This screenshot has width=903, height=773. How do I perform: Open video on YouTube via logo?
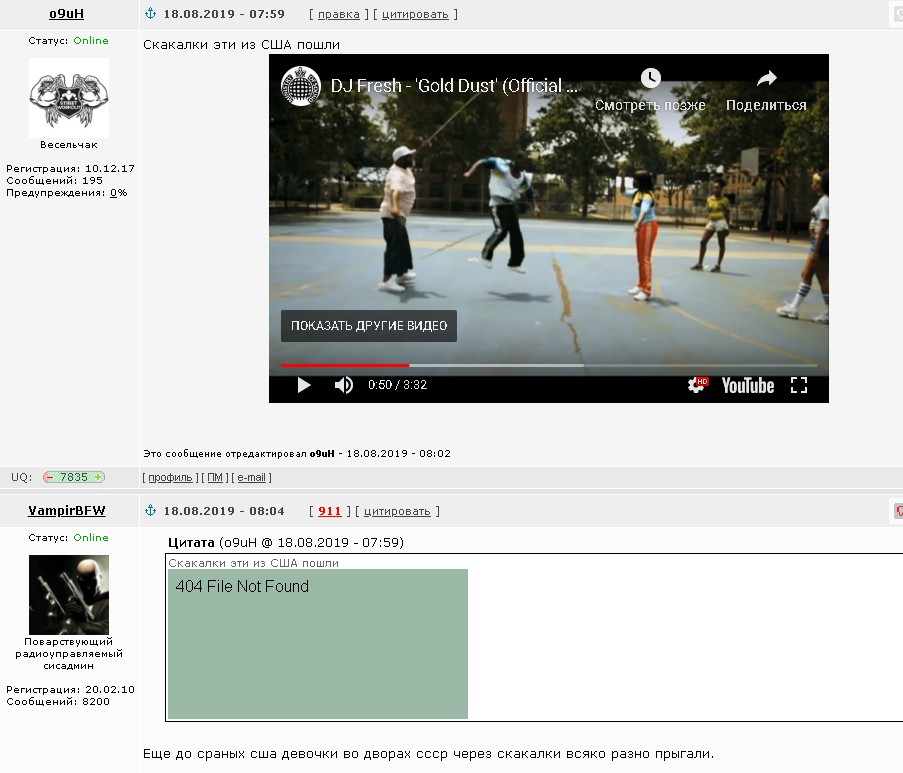pyautogui.click(x=748, y=385)
